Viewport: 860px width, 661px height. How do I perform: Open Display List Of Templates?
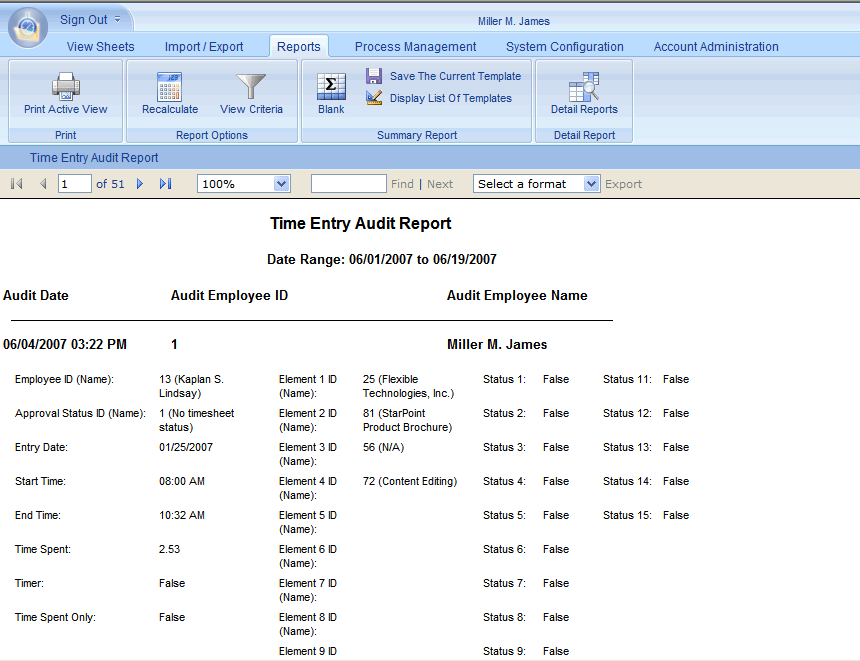click(x=374, y=98)
